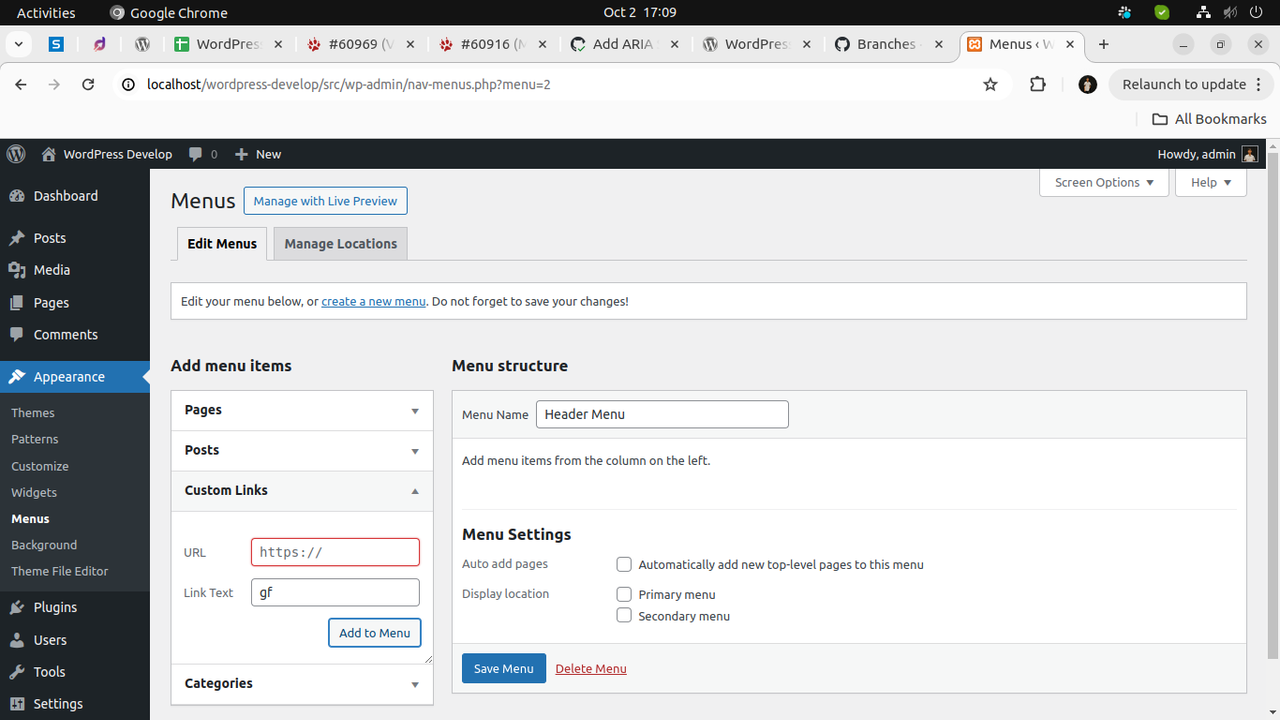
Task: Click the Posts pushpin icon in the sidebar
Action: point(17,238)
